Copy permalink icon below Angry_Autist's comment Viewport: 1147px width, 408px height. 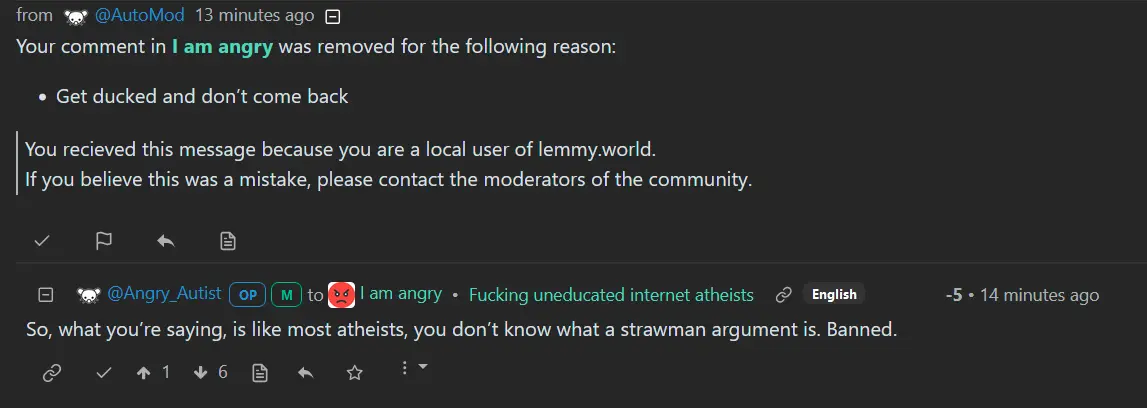pyautogui.click(x=52, y=372)
